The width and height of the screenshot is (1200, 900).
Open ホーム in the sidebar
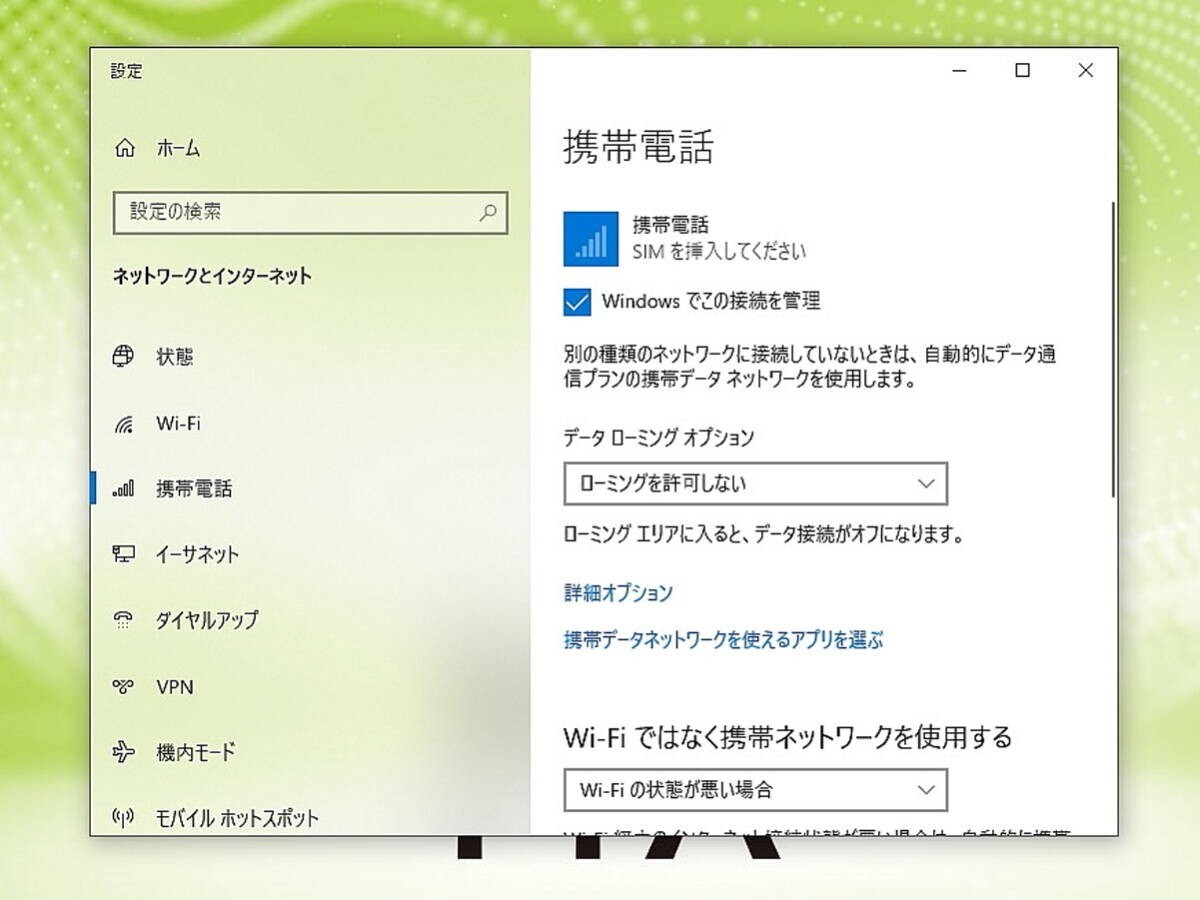pyautogui.click(x=178, y=149)
